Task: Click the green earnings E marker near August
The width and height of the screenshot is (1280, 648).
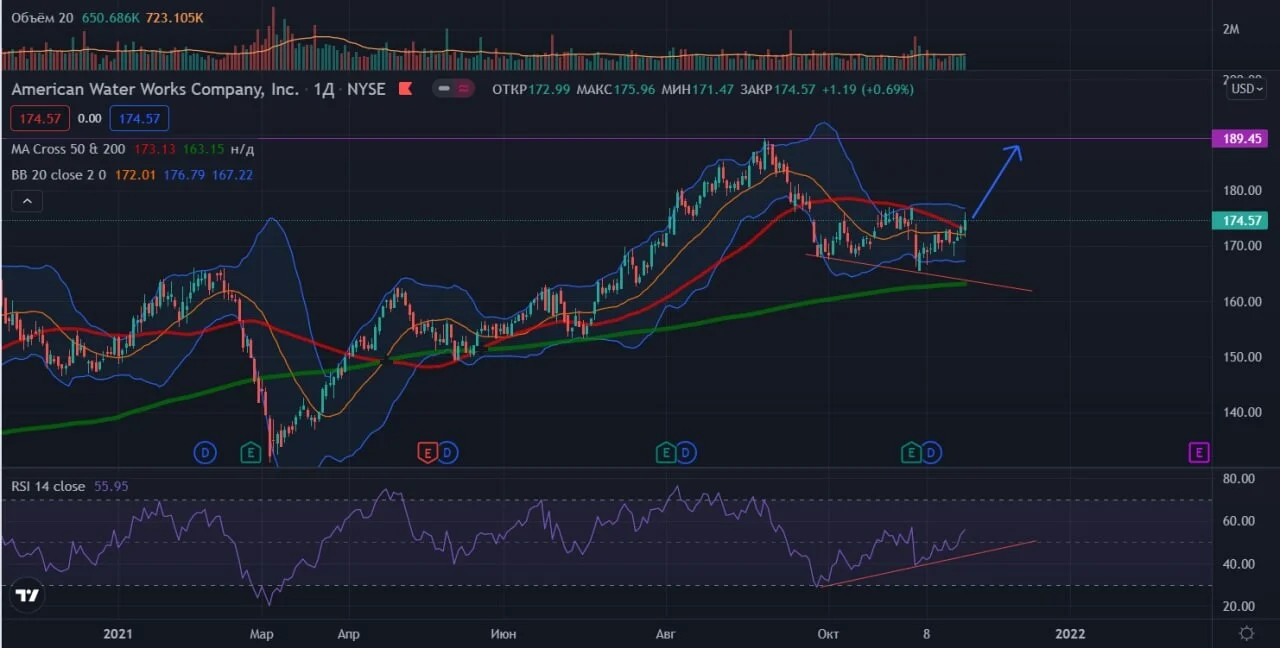Action: (665, 454)
